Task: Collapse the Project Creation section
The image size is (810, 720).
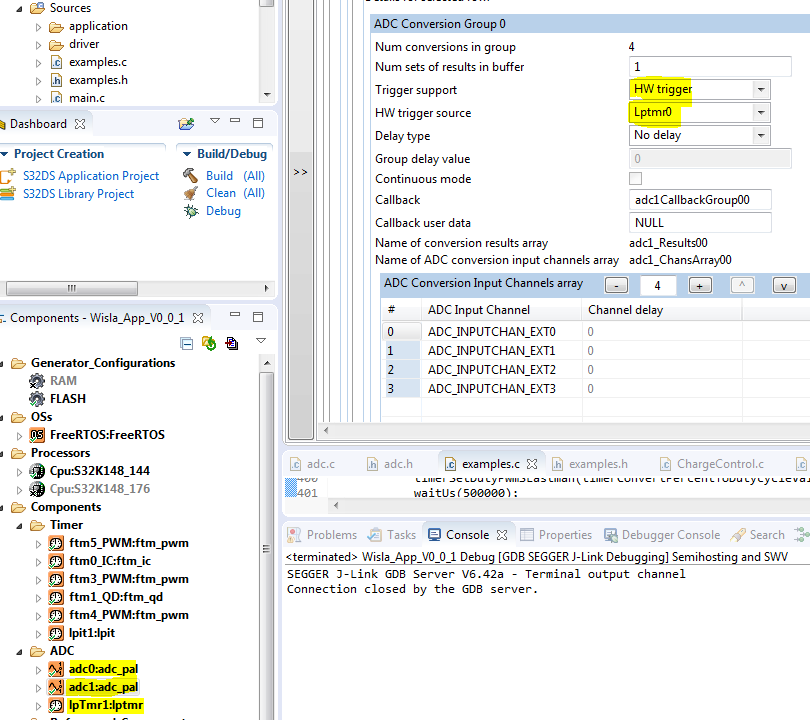Action: pyautogui.click(x=5, y=154)
